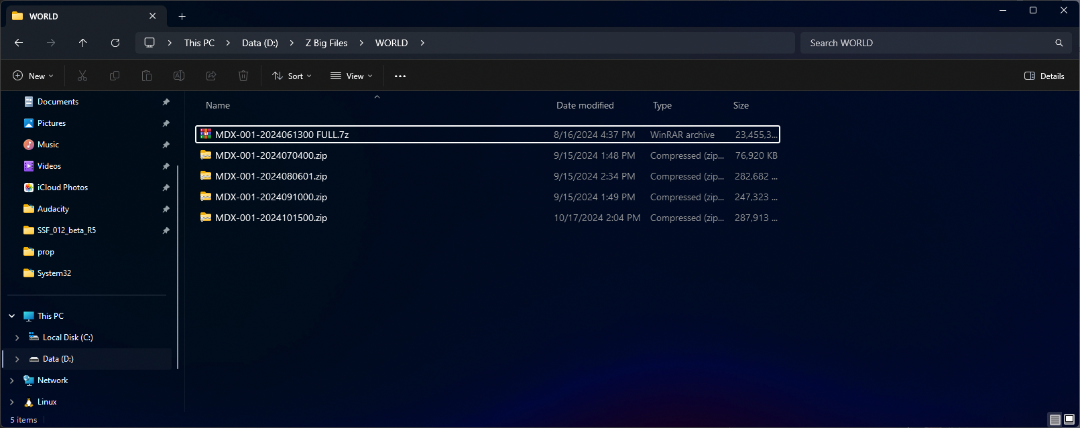This screenshot has height=428, width=1080.
Task: Click the Delete trash icon
Action: 243,76
